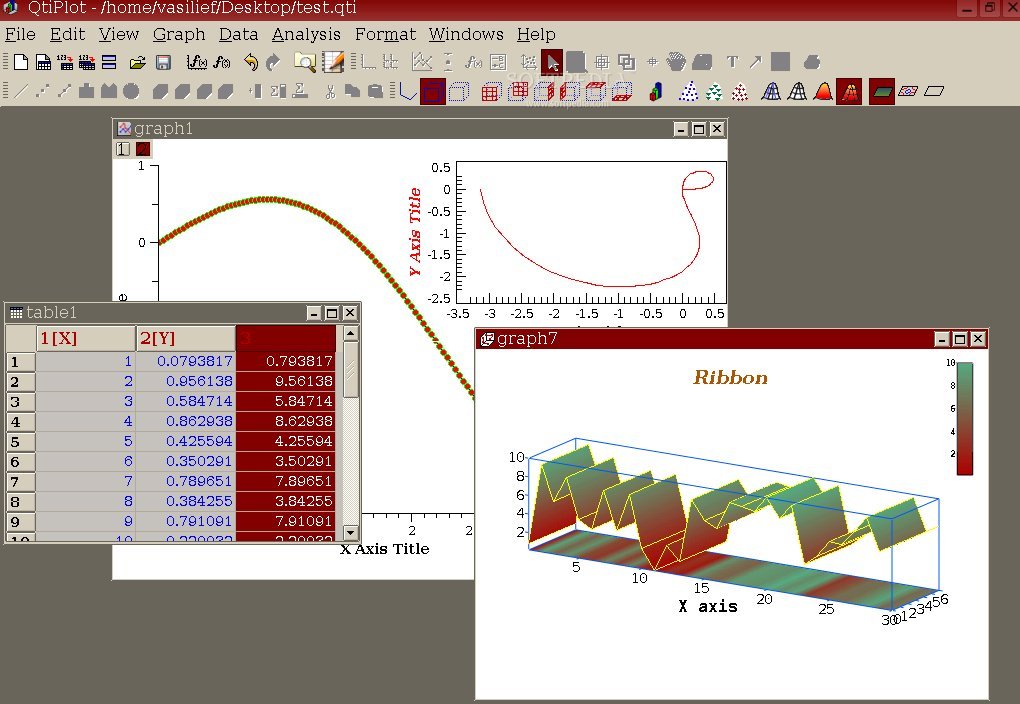Toggle the 3D wireframe surface mode

point(772,91)
